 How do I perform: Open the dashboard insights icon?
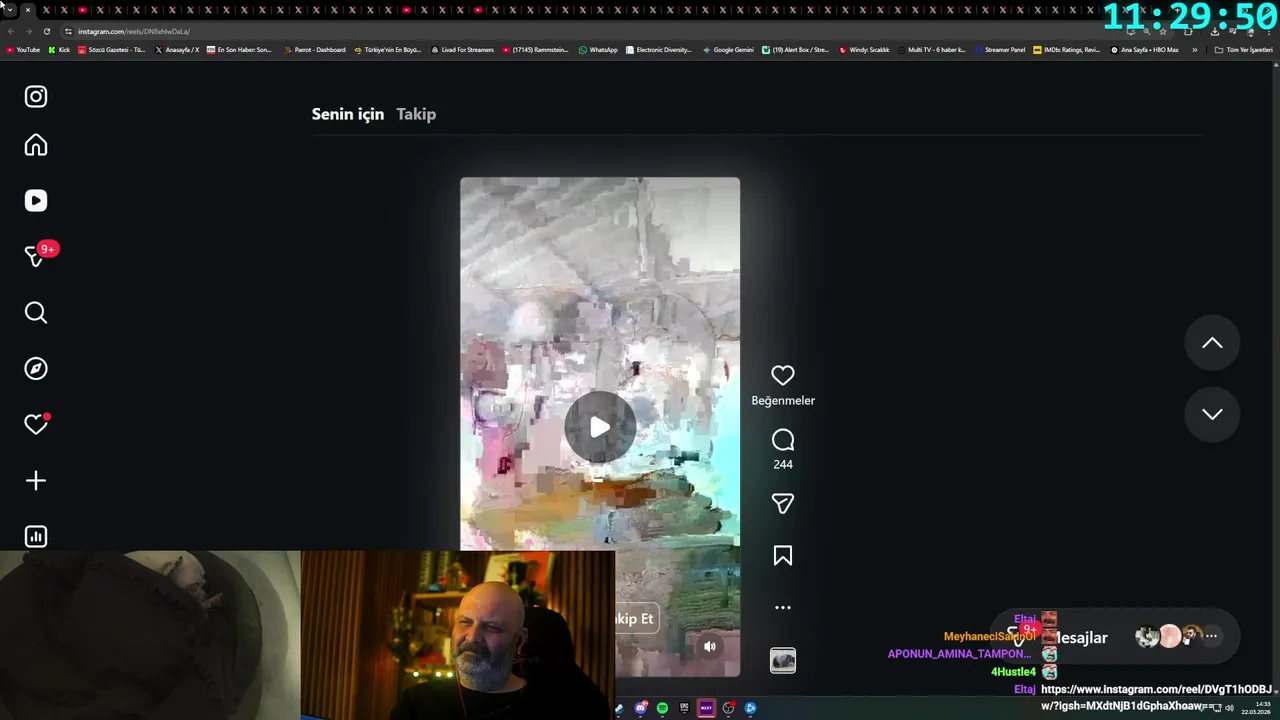pyautogui.click(x=36, y=537)
